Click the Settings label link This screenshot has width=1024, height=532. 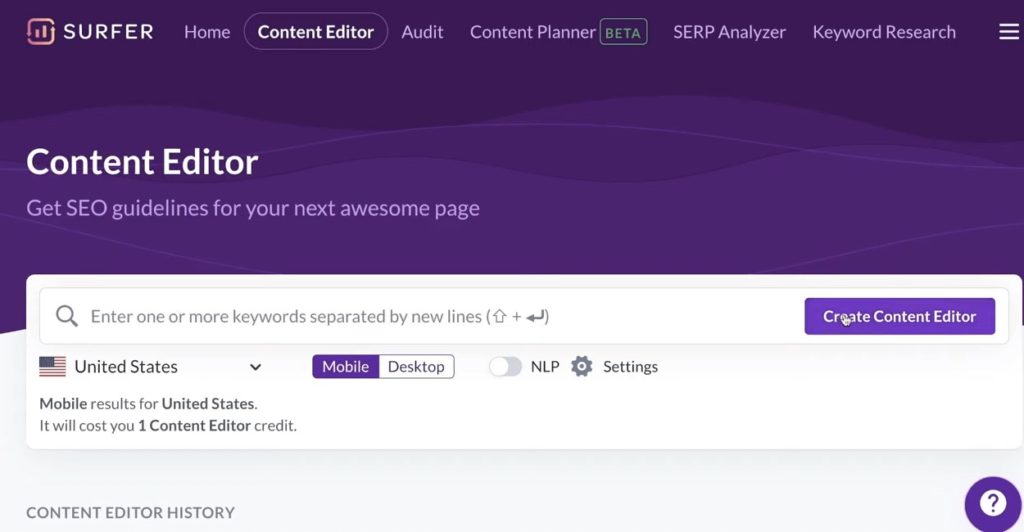(630, 366)
